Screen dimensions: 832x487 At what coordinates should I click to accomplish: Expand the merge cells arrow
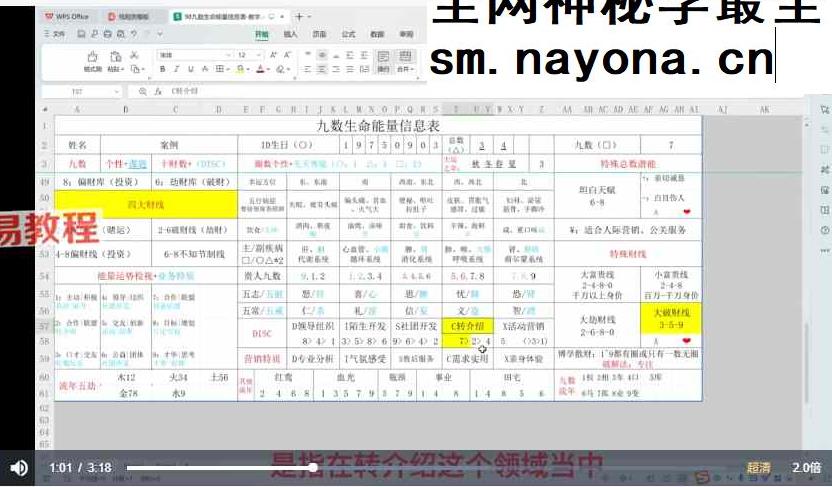(x=412, y=69)
